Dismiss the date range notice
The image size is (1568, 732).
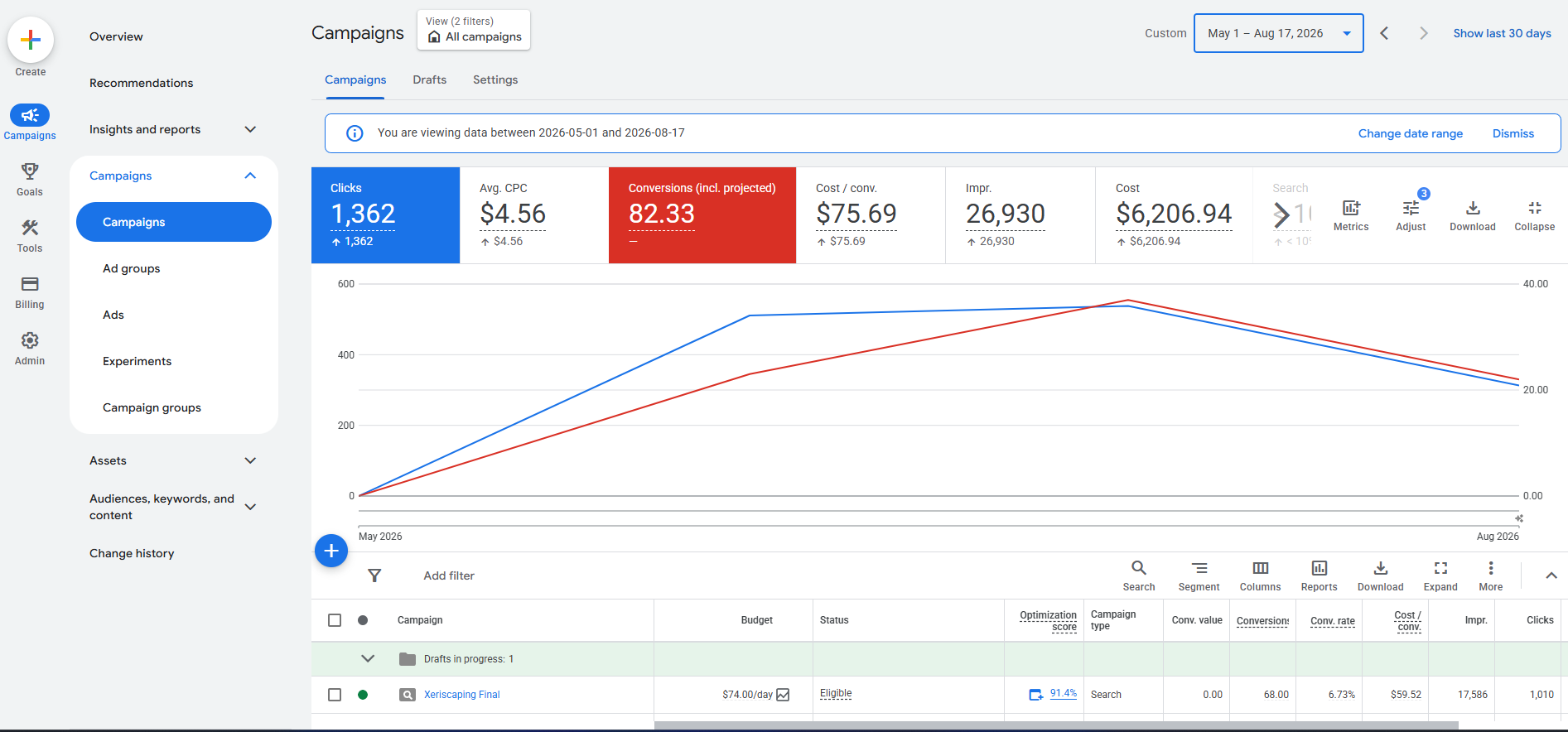pos(1513,133)
